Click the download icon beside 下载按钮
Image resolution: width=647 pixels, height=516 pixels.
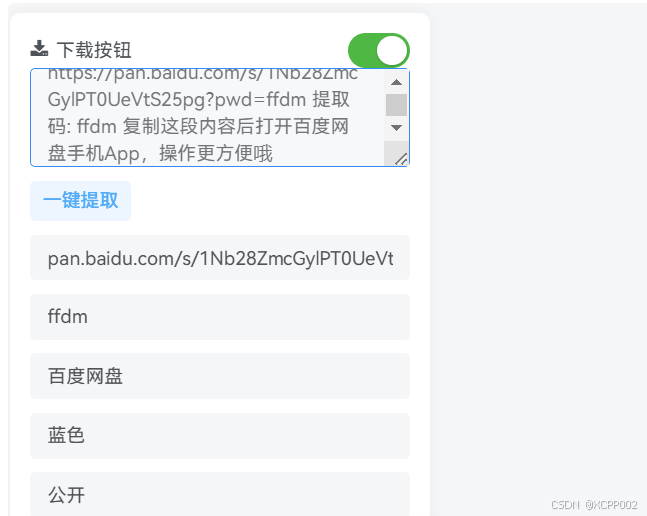tap(39, 48)
